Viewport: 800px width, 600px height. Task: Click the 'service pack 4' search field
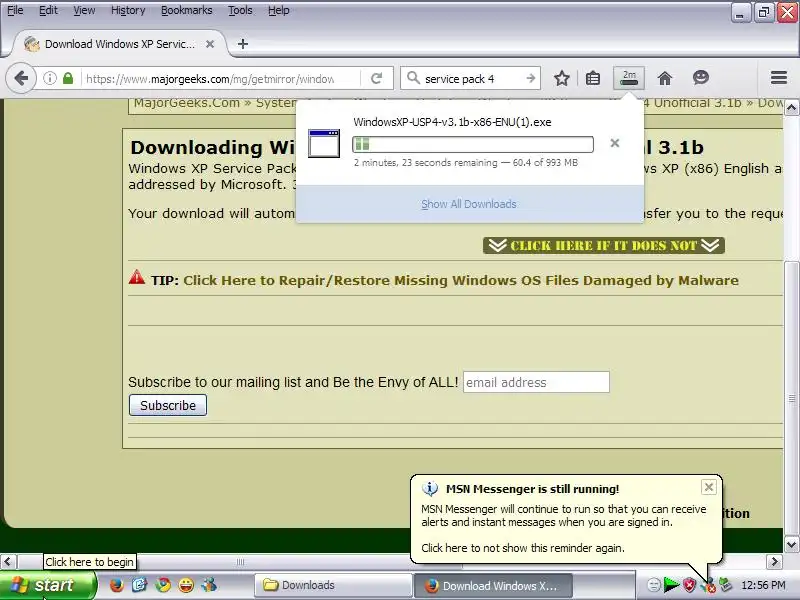[471, 79]
